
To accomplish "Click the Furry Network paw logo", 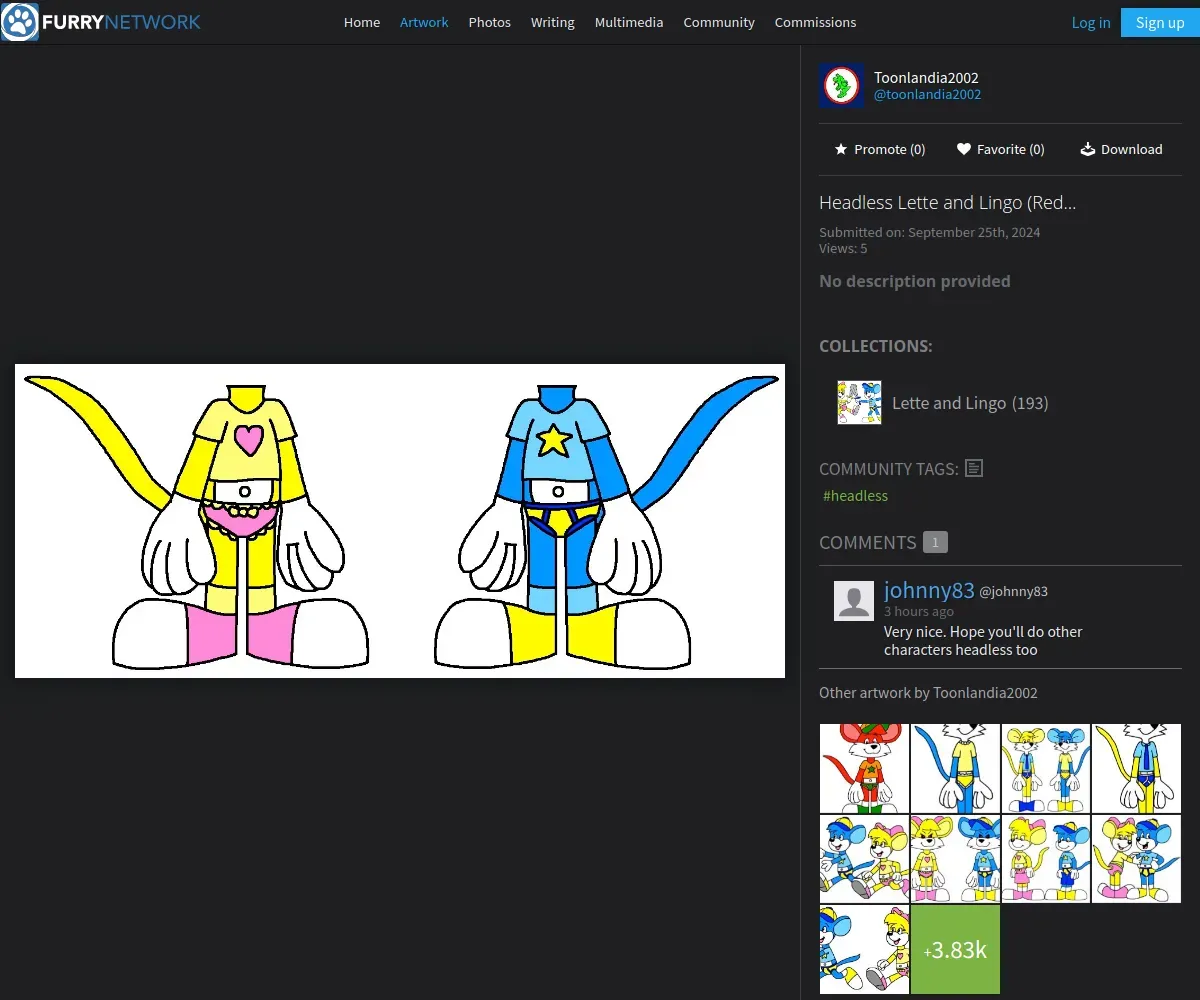I will [20, 22].
